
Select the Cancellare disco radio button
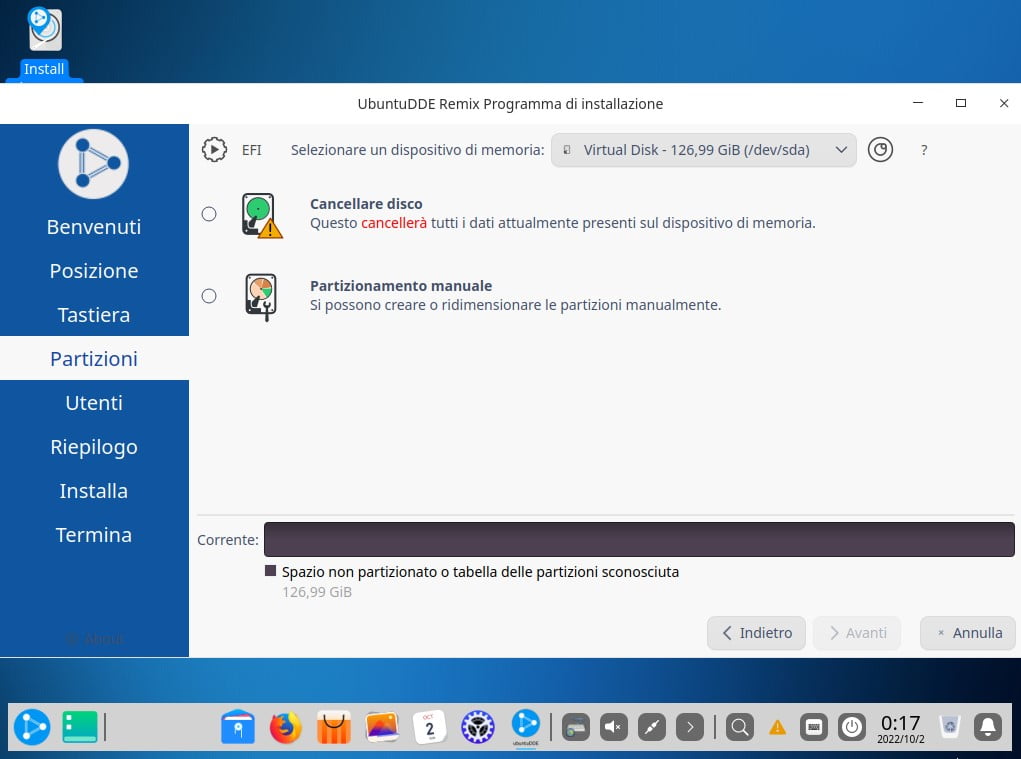pos(209,214)
